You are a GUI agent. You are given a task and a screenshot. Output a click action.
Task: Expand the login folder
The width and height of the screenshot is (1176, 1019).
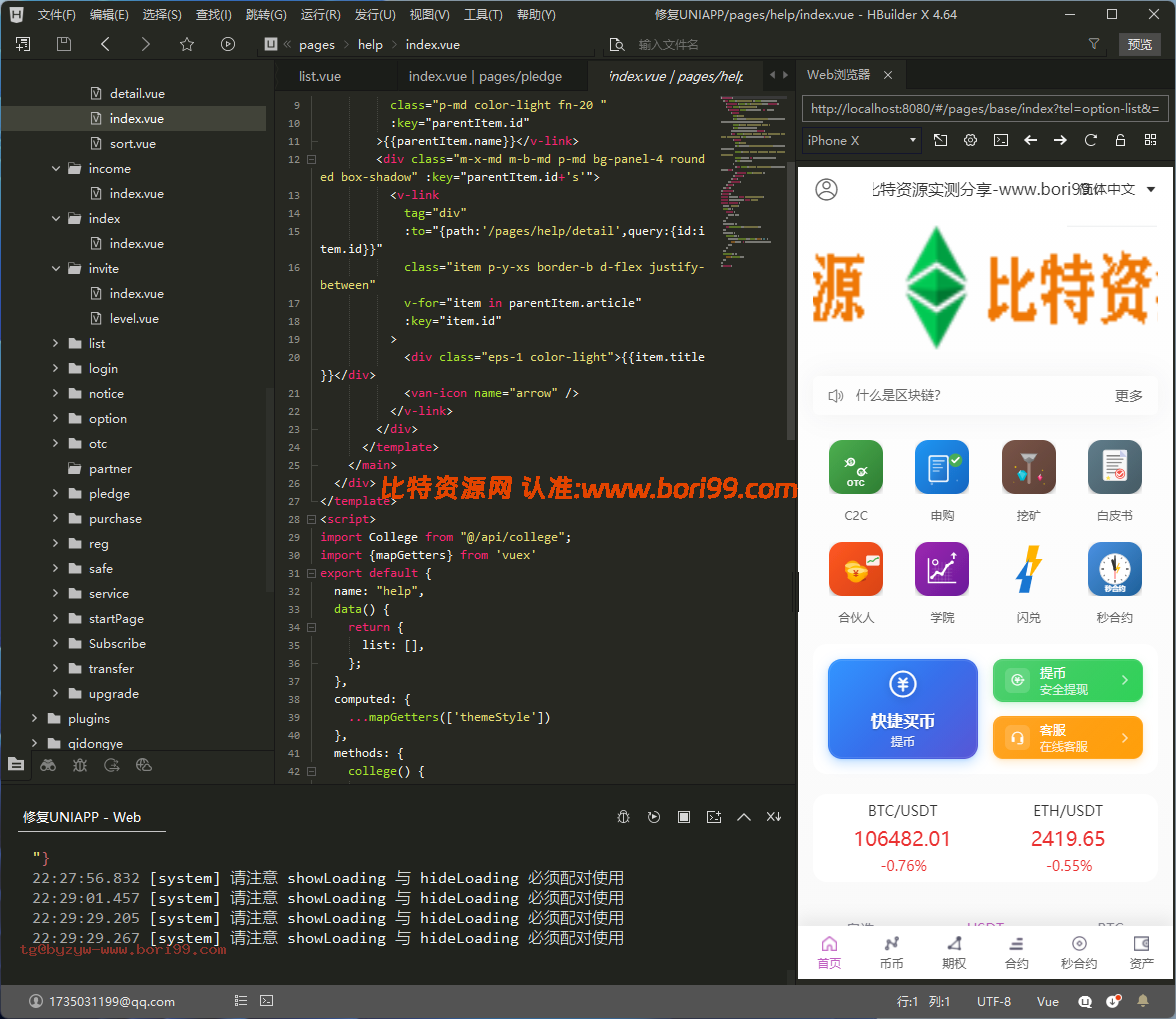tap(56, 368)
